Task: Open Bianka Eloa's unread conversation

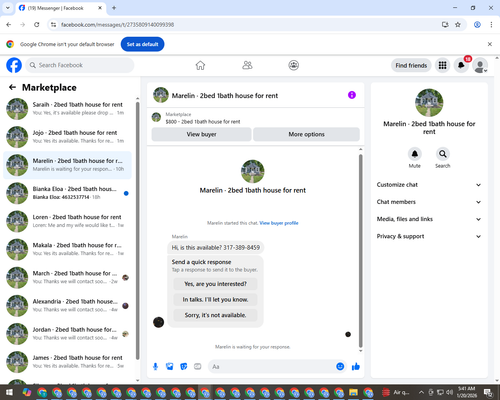Action: coord(67,193)
